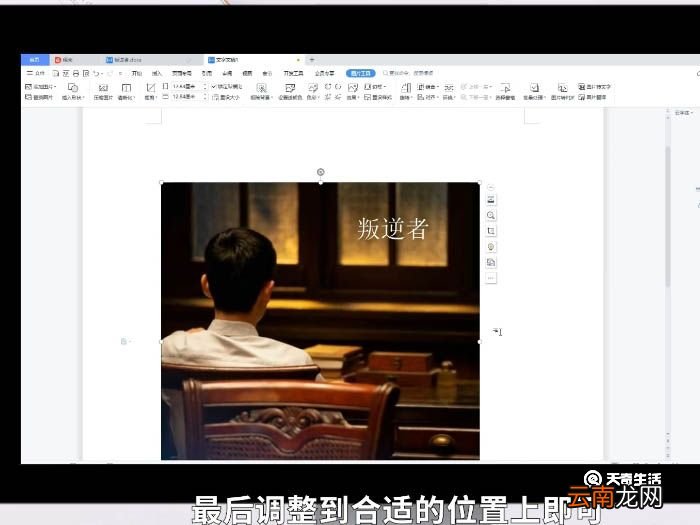
Task: Click the Bring Forward (上移一层) button
Action: (x=476, y=87)
